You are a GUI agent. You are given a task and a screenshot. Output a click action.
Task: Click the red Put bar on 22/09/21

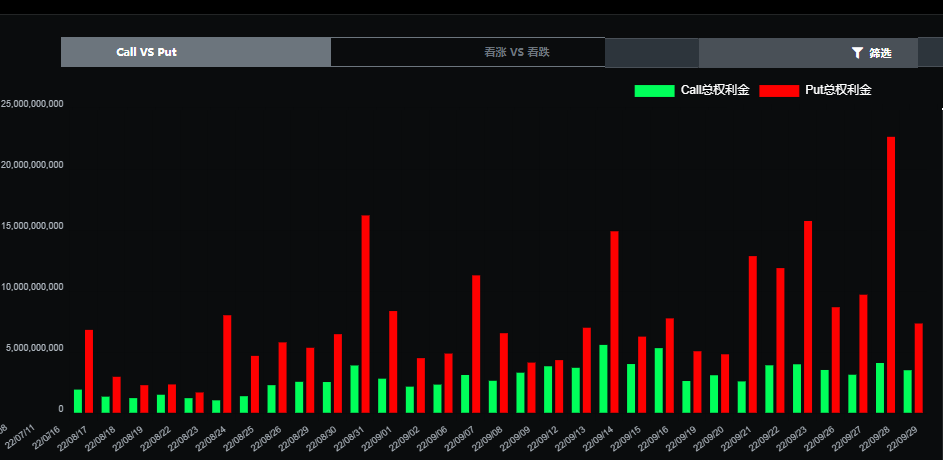tap(752, 334)
